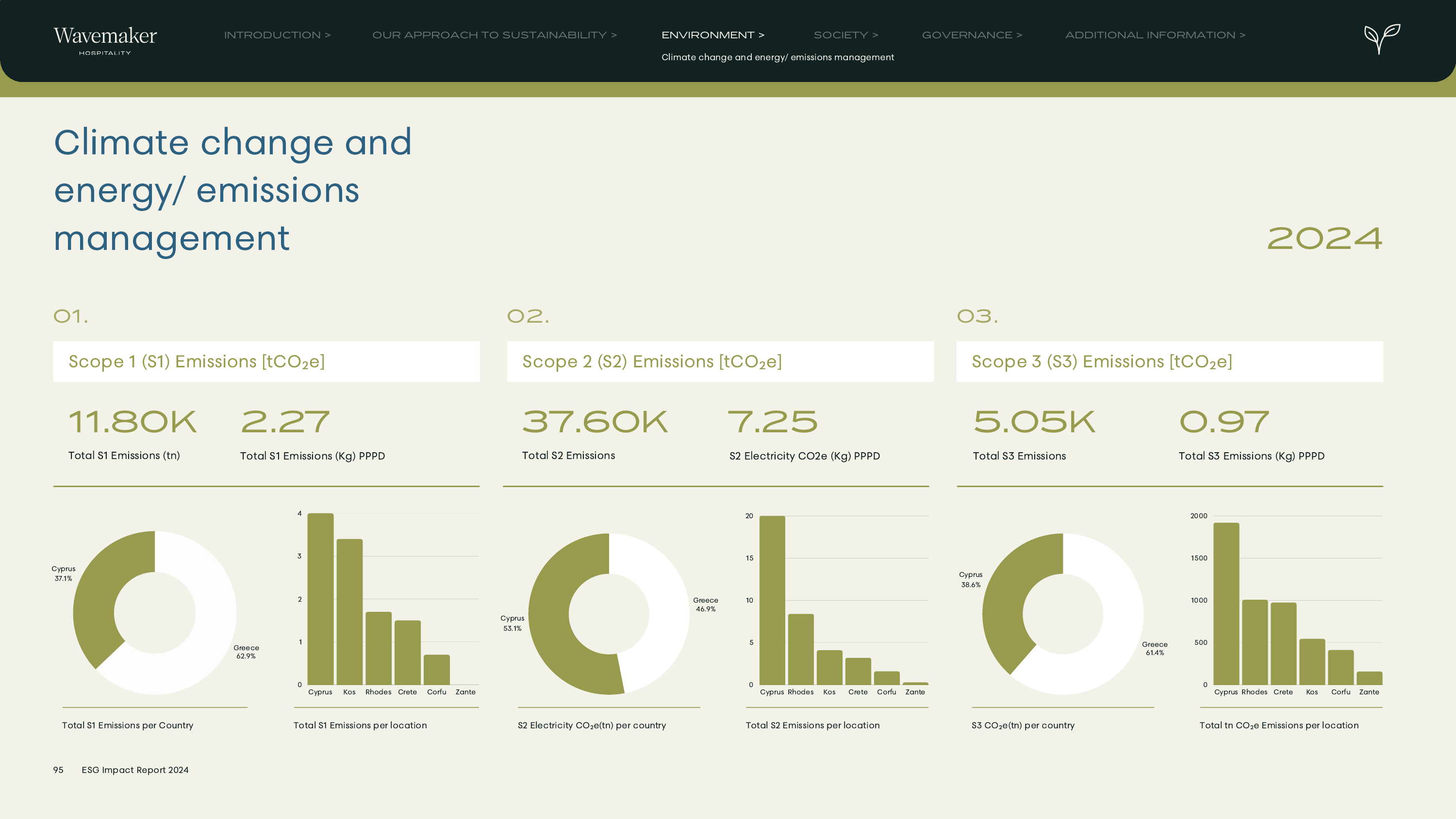
Task: Click the 7.25 value
Action: pyautogui.click(x=772, y=422)
